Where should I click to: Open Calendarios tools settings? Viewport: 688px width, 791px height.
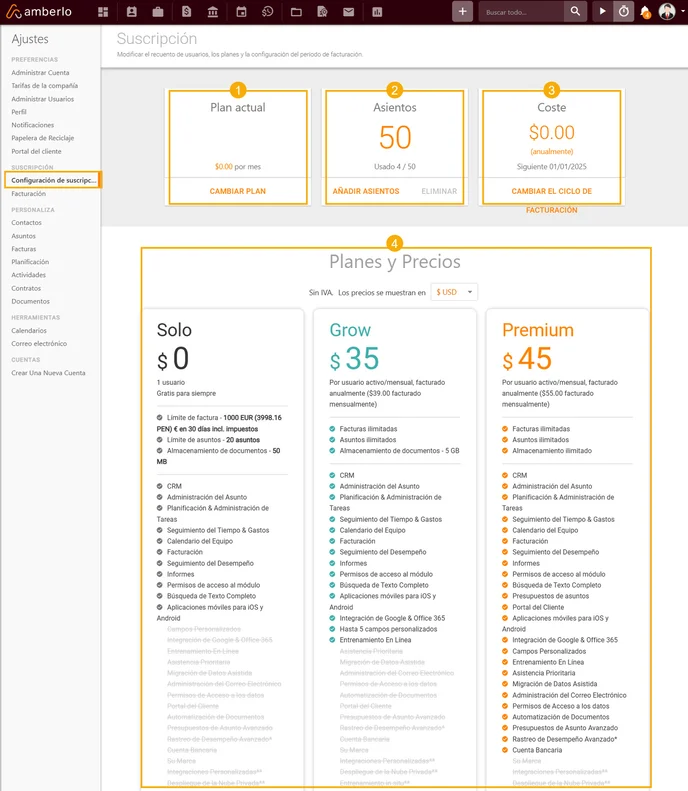coord(29,330)
